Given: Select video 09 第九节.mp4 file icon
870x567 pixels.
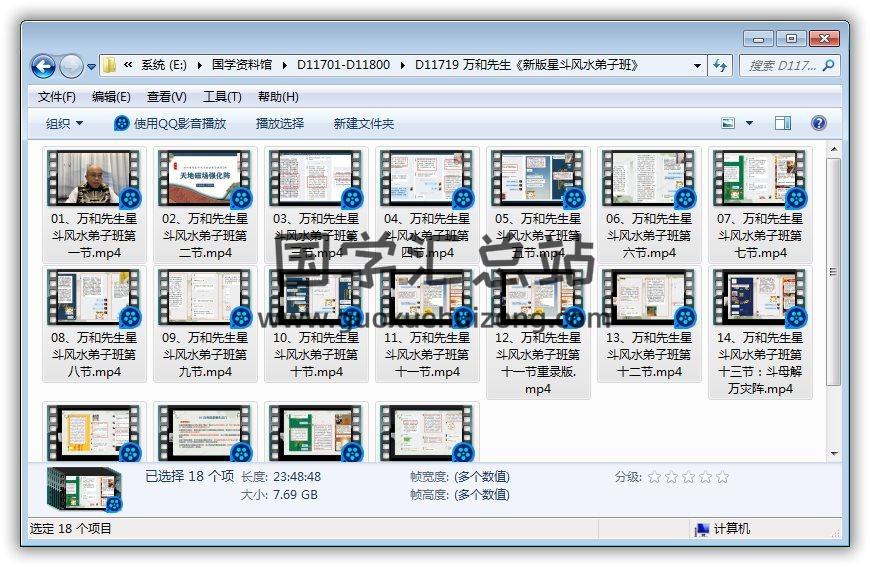Looking at the screenshot, I should [x=205, y=297].
